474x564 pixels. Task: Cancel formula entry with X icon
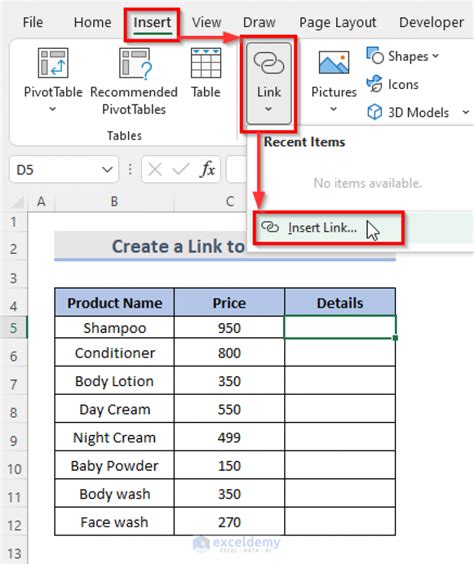[155, 169]
